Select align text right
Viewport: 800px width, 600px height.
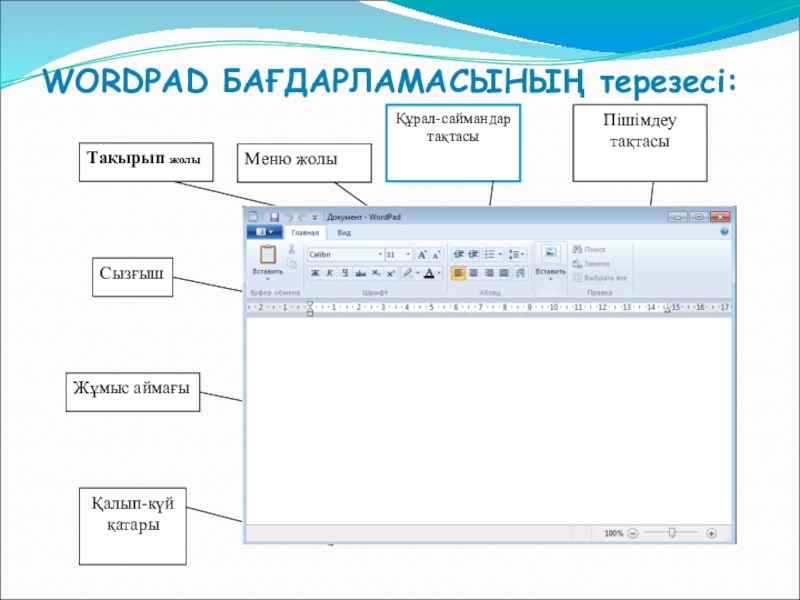pyautogui.click(x=489, y=273)
